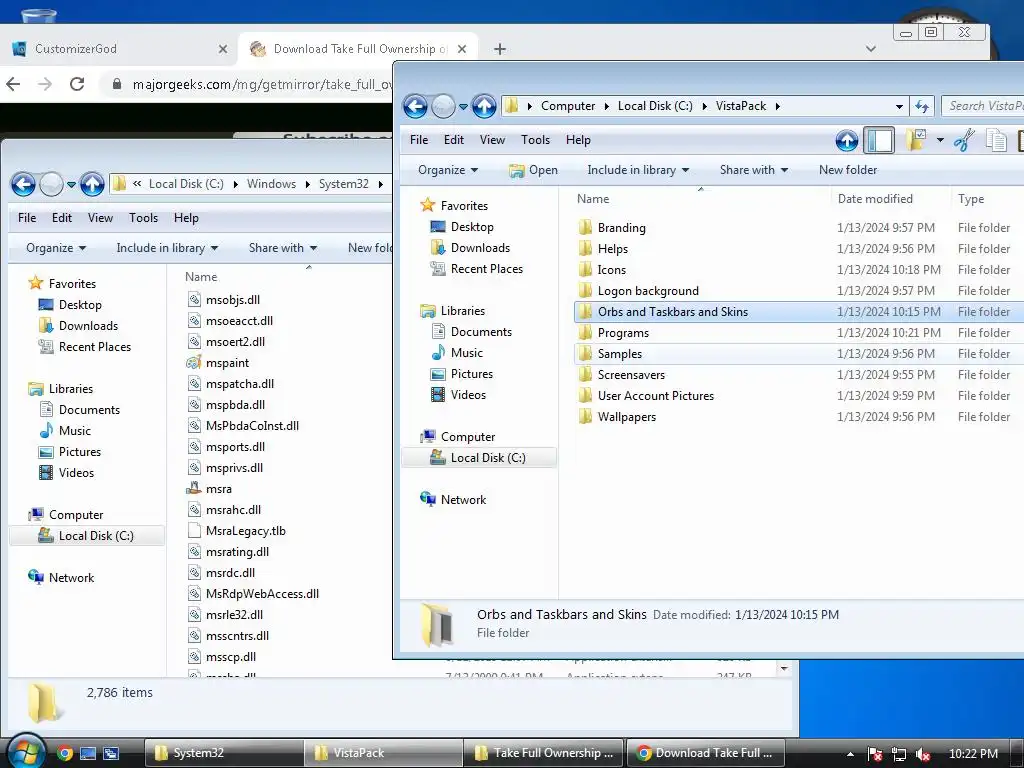Image resolution: width=1024 pixels, height=768 pixels.
Task: Click Up arrow beside VistaPack address bar
Action: 484,106
